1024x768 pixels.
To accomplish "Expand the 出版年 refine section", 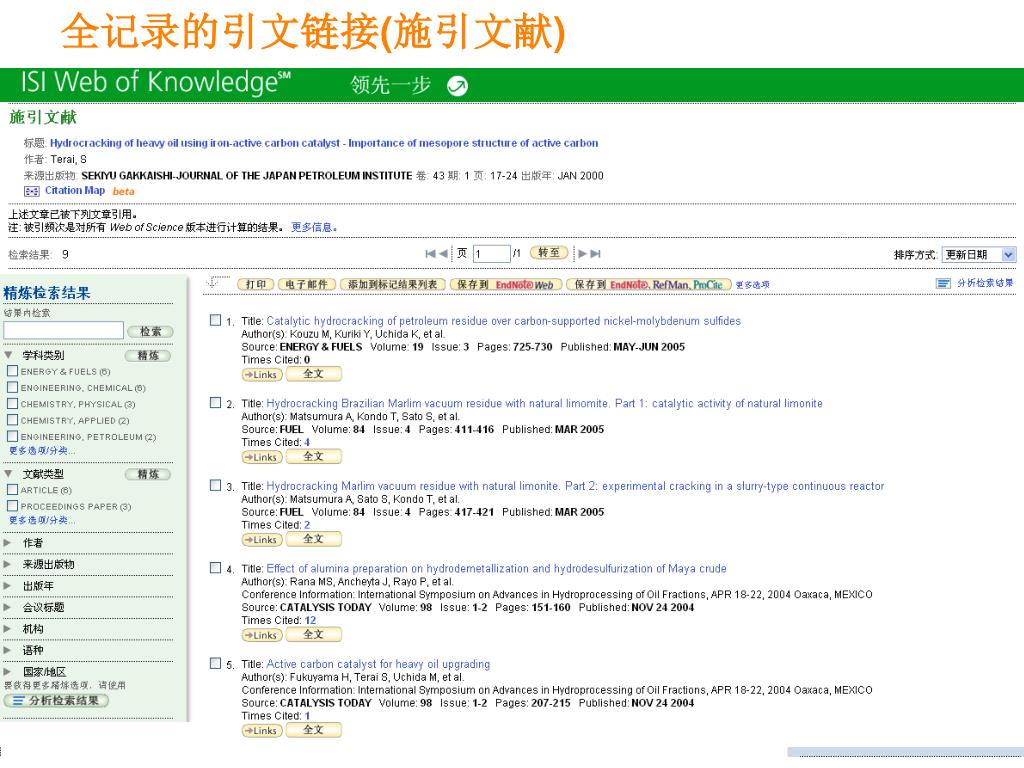I will pos(8,586).
